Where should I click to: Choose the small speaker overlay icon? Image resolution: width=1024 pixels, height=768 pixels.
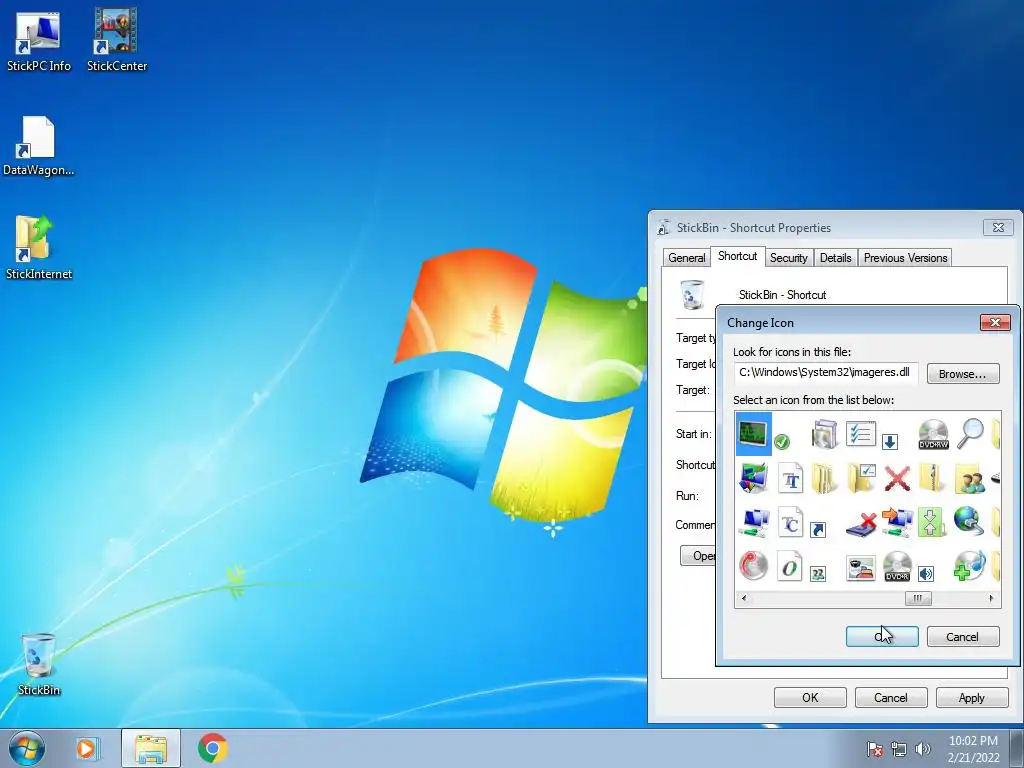coord(926,574)
